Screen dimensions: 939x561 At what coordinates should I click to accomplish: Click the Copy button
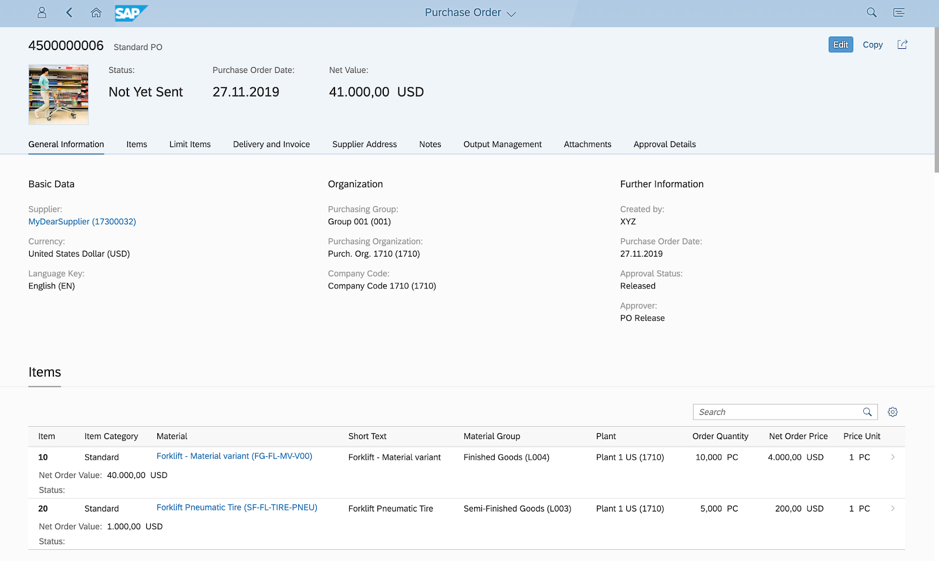pyautogui.click(x=873, y=44)
